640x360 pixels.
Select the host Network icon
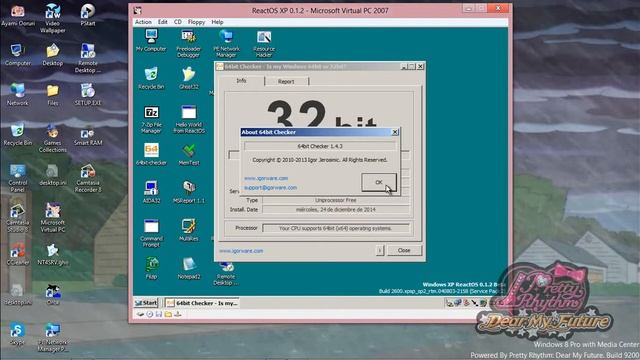pyautogui.click(x=18, y=95)
